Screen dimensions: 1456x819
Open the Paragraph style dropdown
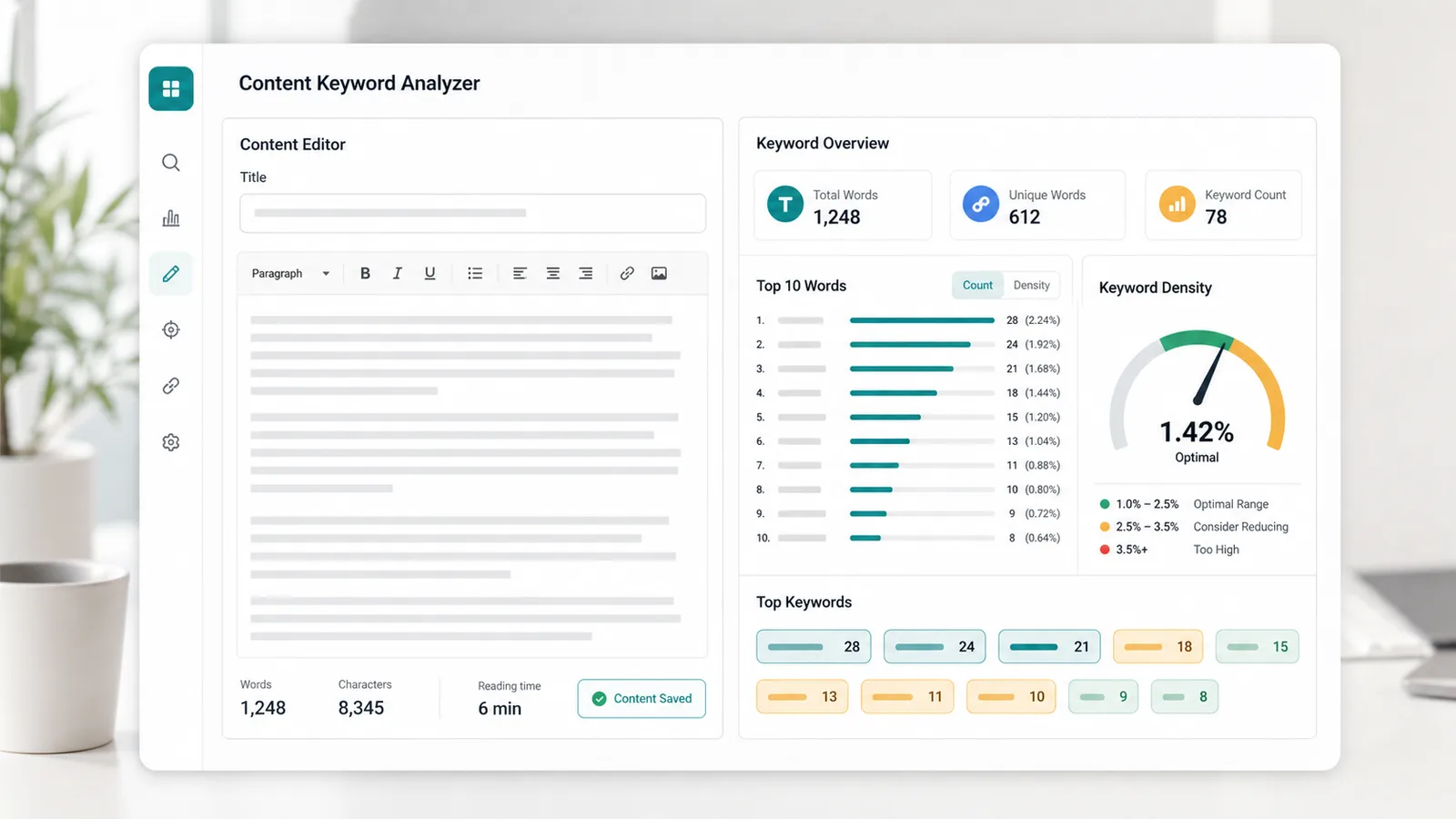290,273
